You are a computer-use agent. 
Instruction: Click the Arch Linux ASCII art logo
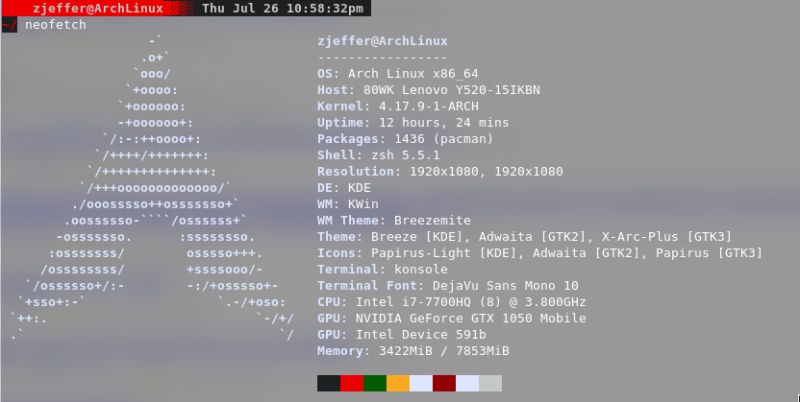[152, 188]
